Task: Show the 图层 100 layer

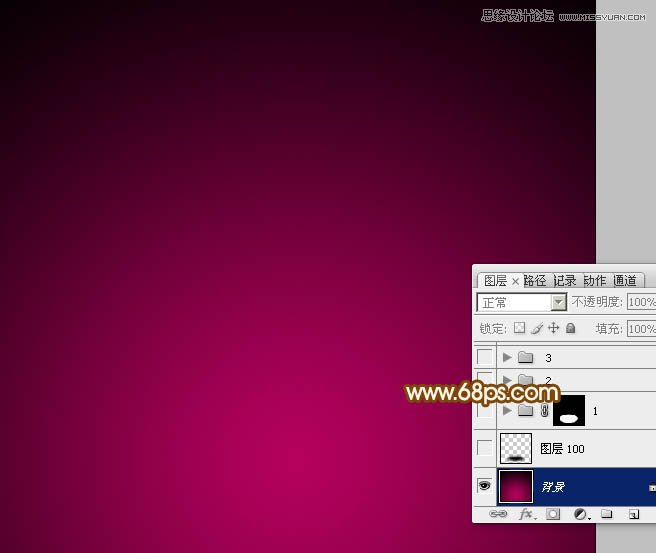Action: pos(484,448)
